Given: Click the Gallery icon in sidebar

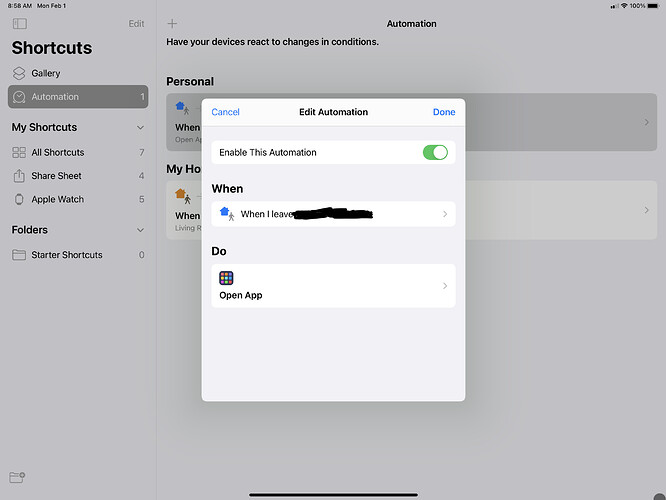Looking at the screenshot, I should click(20, 73).
